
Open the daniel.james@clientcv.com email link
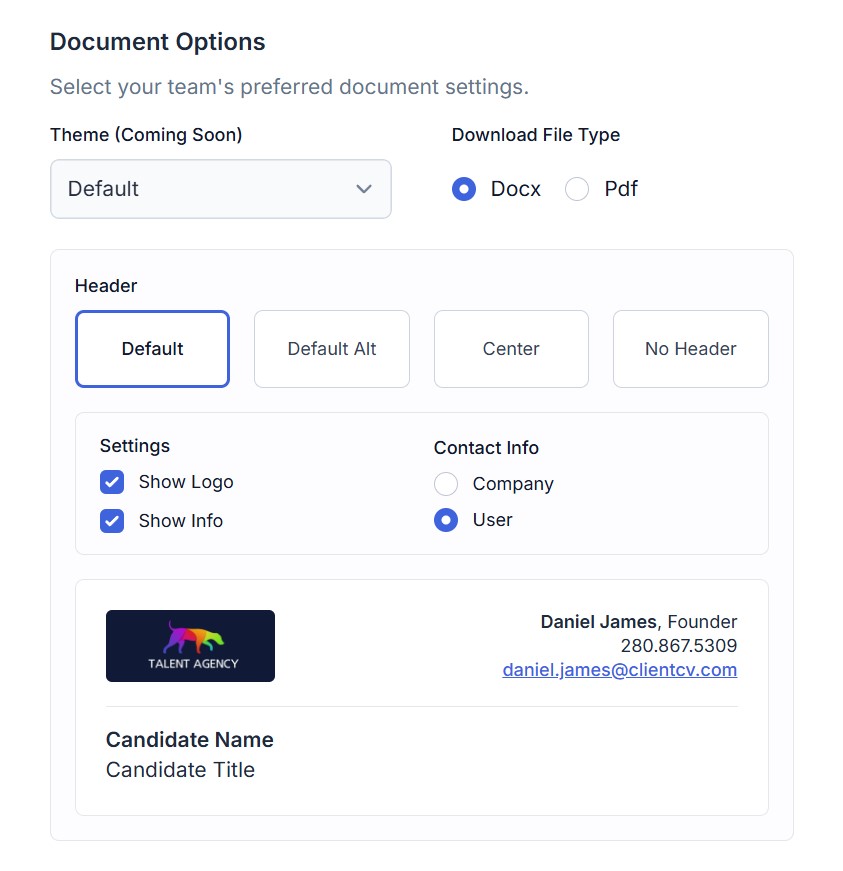tap(620, 670)
